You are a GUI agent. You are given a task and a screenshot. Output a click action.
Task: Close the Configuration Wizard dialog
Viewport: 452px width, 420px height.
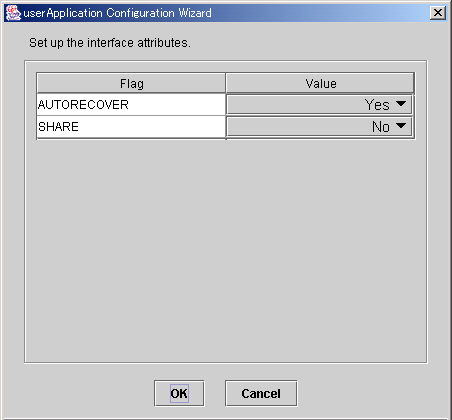[x=438, y=13]
